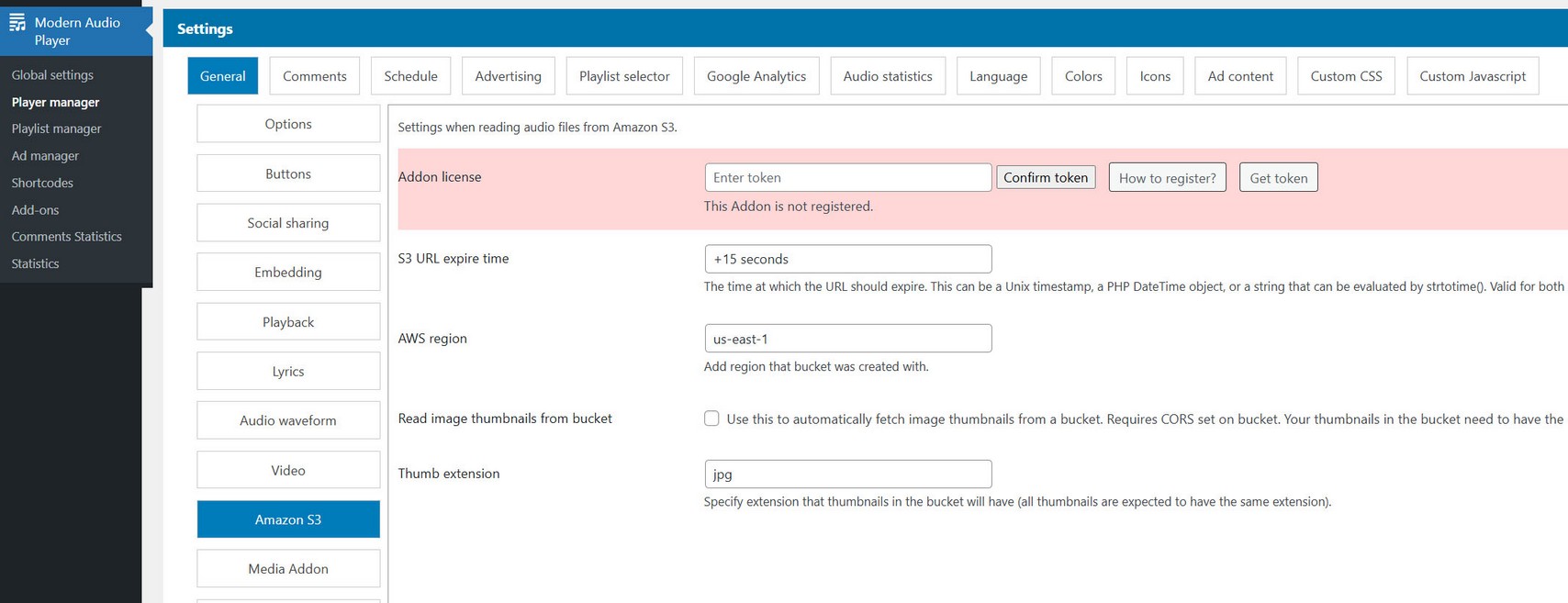The image size is (1568, 603).
Task: Open the Audio statistics tab
Action: click(x=888, y=76)
